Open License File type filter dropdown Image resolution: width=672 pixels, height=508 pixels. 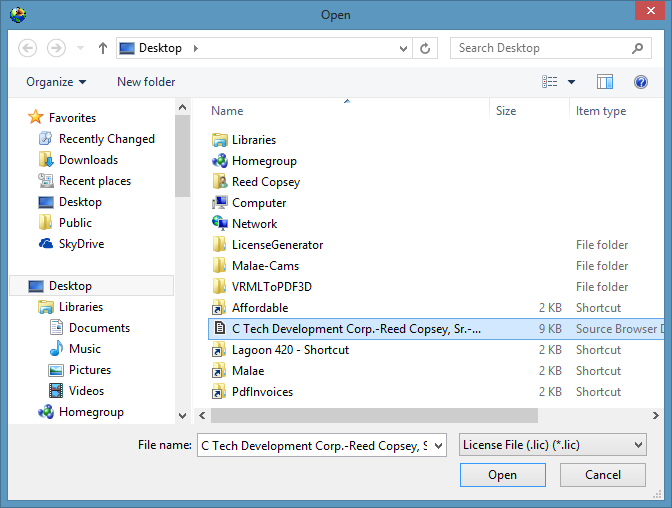pyautogui.click(x=552, y=445)
